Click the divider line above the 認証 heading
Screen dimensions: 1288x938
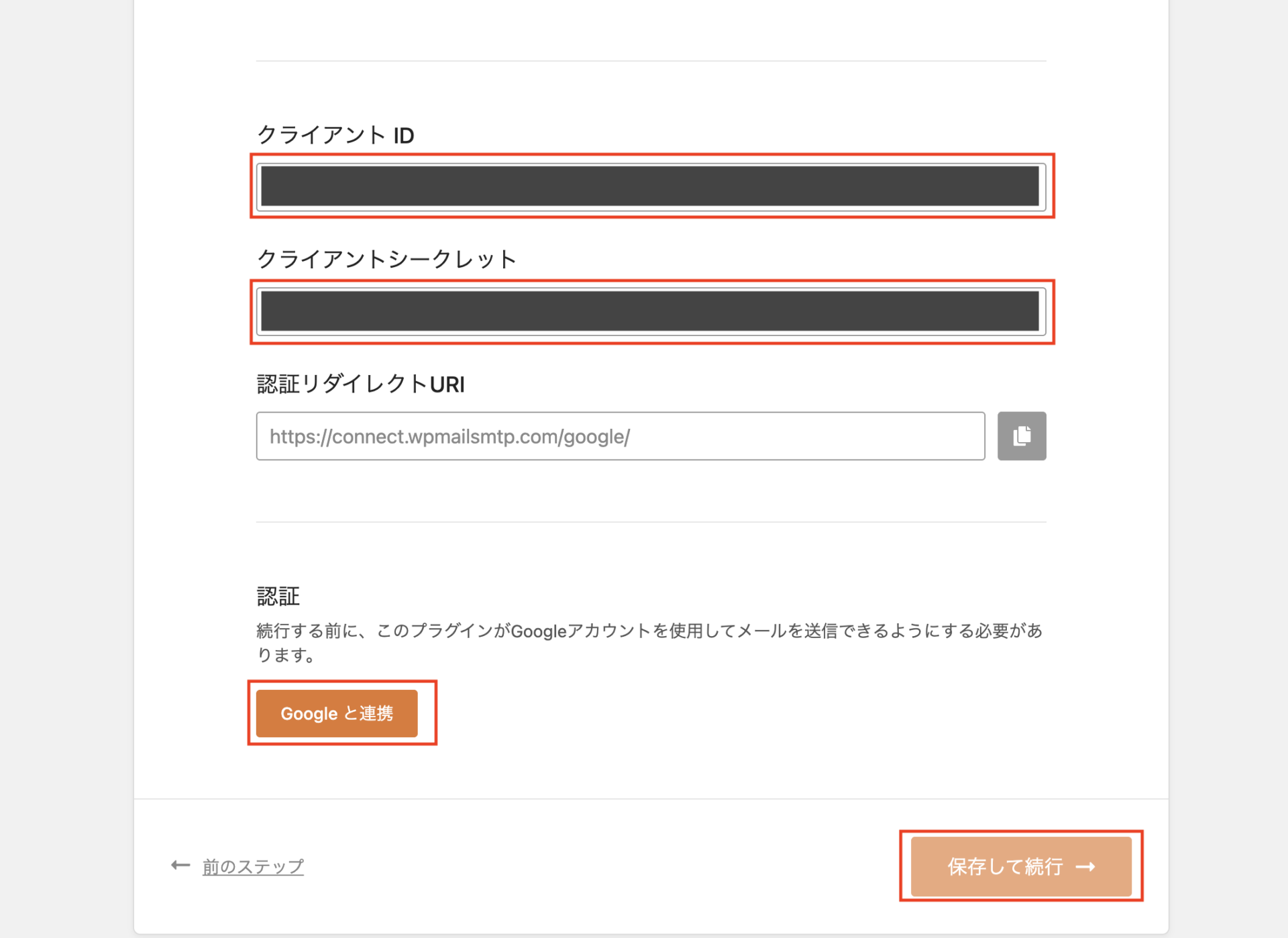click(651, 522)
